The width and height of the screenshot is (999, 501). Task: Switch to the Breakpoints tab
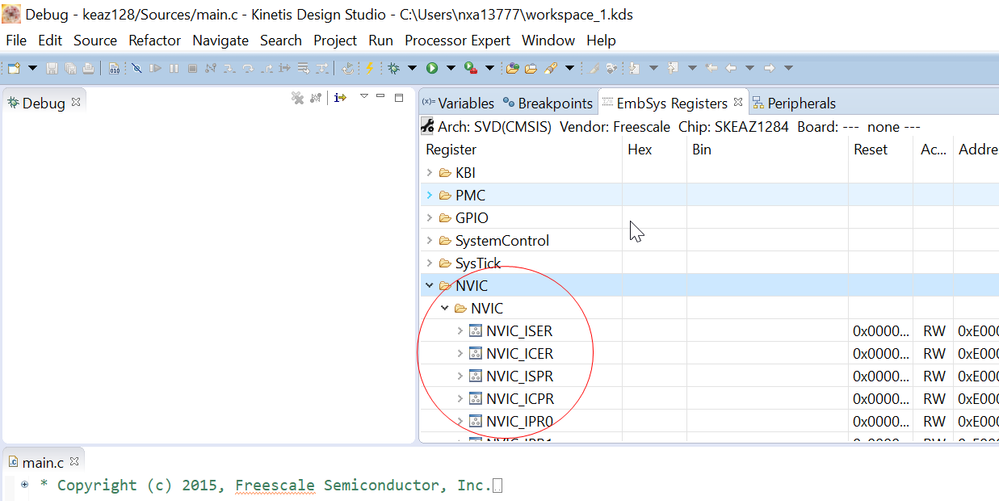point(548,103)
